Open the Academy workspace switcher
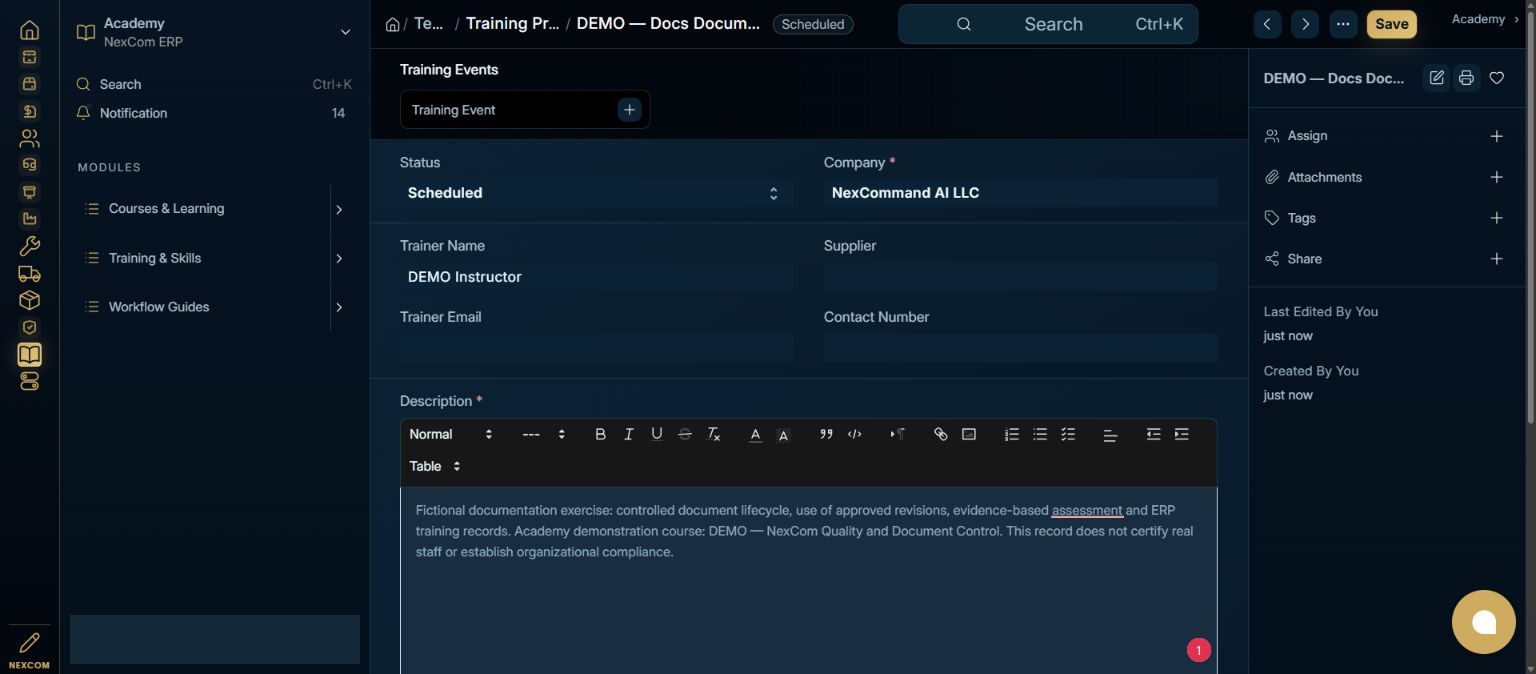Screen dimensions: 1536x674 pos(214,32)
